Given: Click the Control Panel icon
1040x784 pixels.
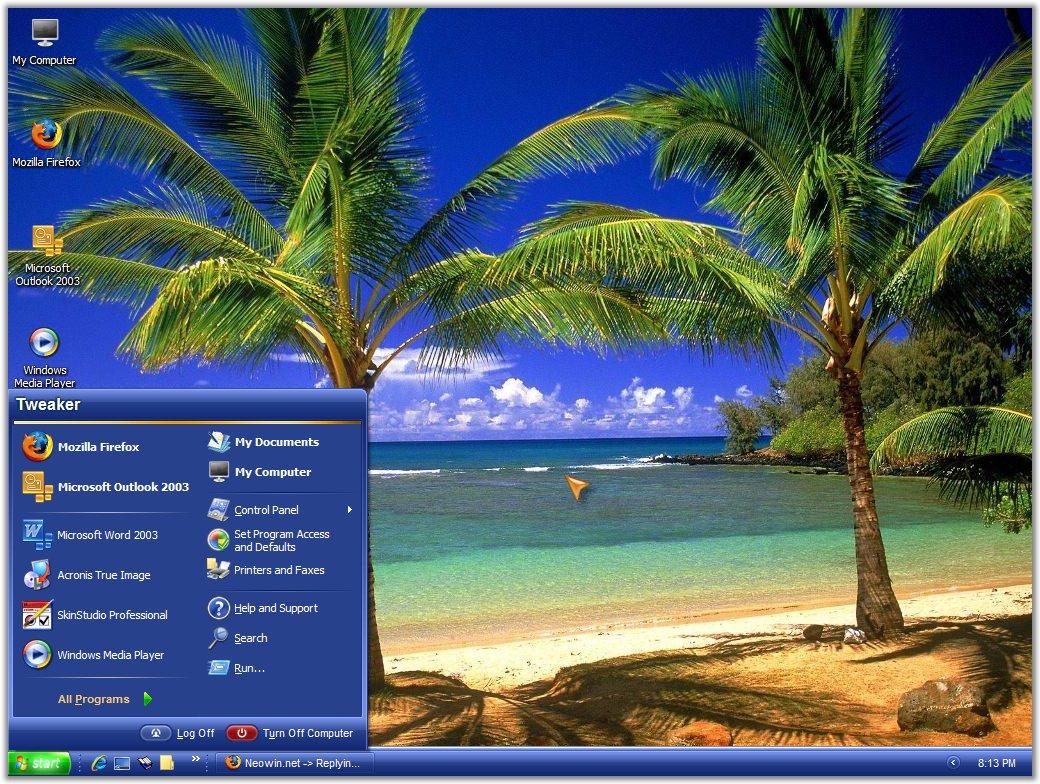Looking at the screenshot, I should [218, 509].
